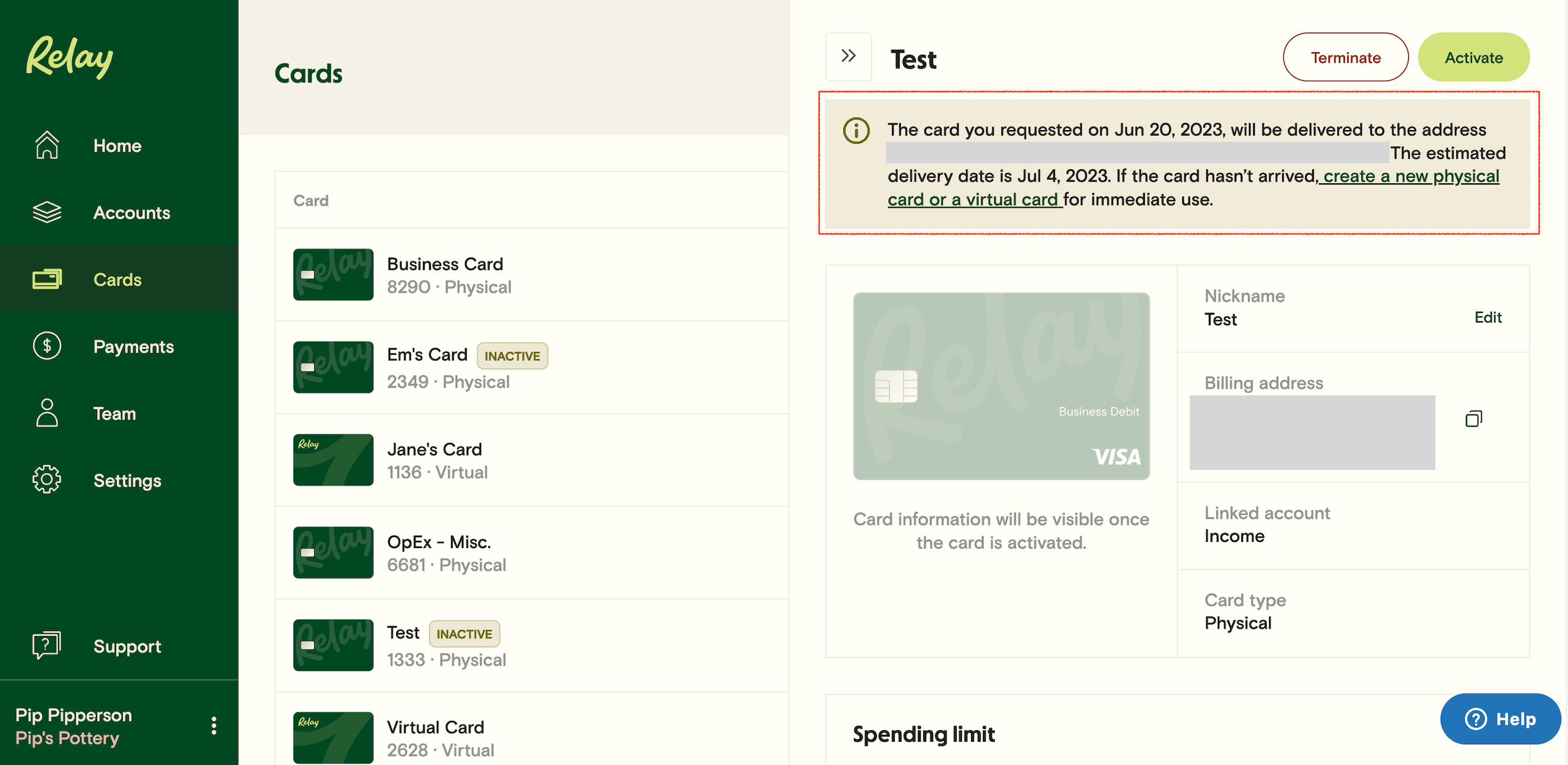Screen dimensions: 1568x765
Task: Select Jane's Card from the card list
Action: click(x=434, y=459)
